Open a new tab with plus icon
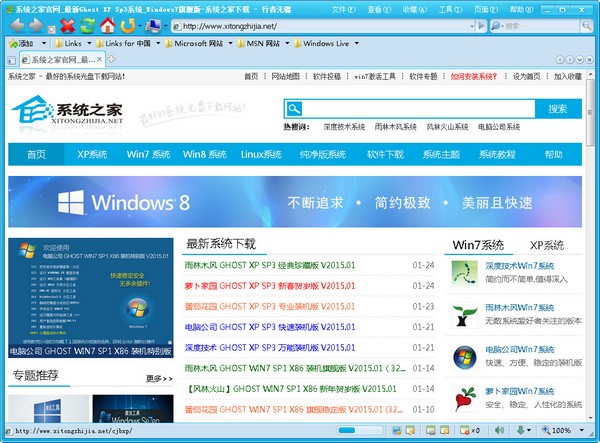Image resolution: width=600 pixels, height=443 pixels. coord(111,59)
